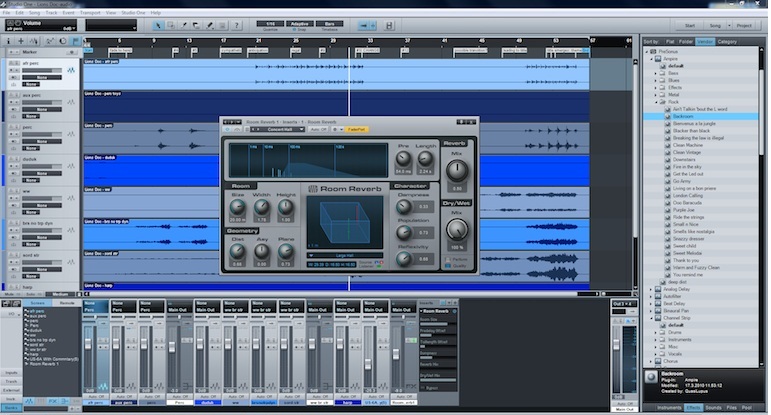Click the Reverb Mix knob

pos(457,170)
